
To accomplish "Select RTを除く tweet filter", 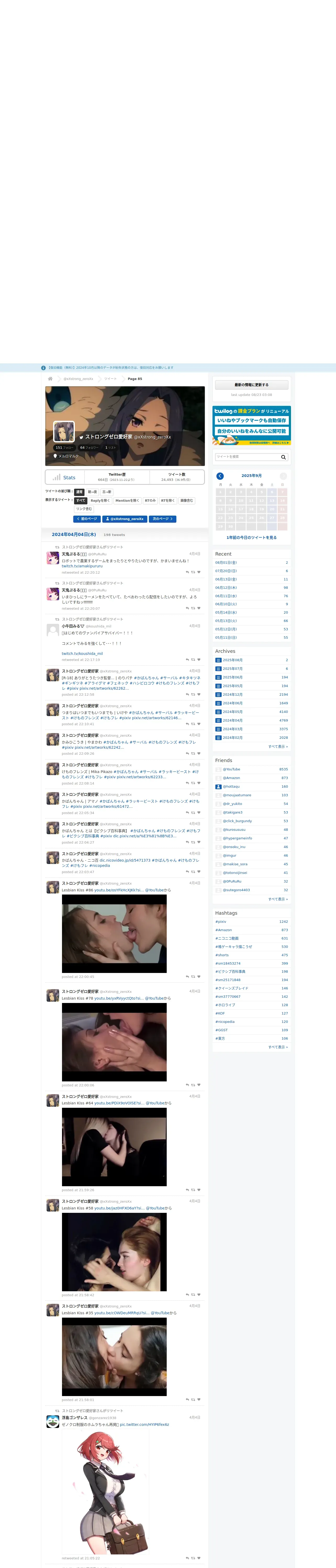I will point(168,500).
